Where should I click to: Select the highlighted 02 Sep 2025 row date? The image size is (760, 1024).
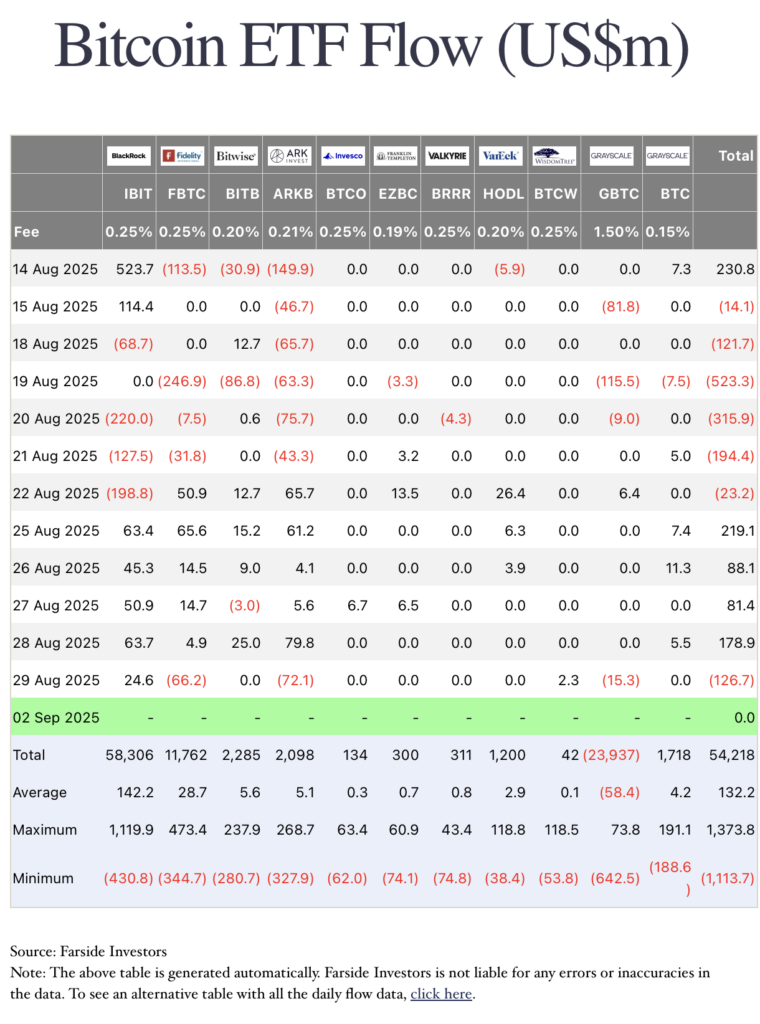point(56,718)
